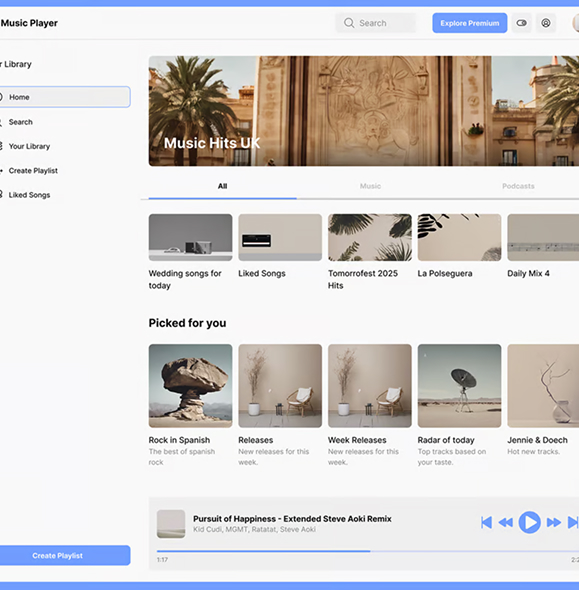Open Daily Mix 4 card image

click(543, 237)
